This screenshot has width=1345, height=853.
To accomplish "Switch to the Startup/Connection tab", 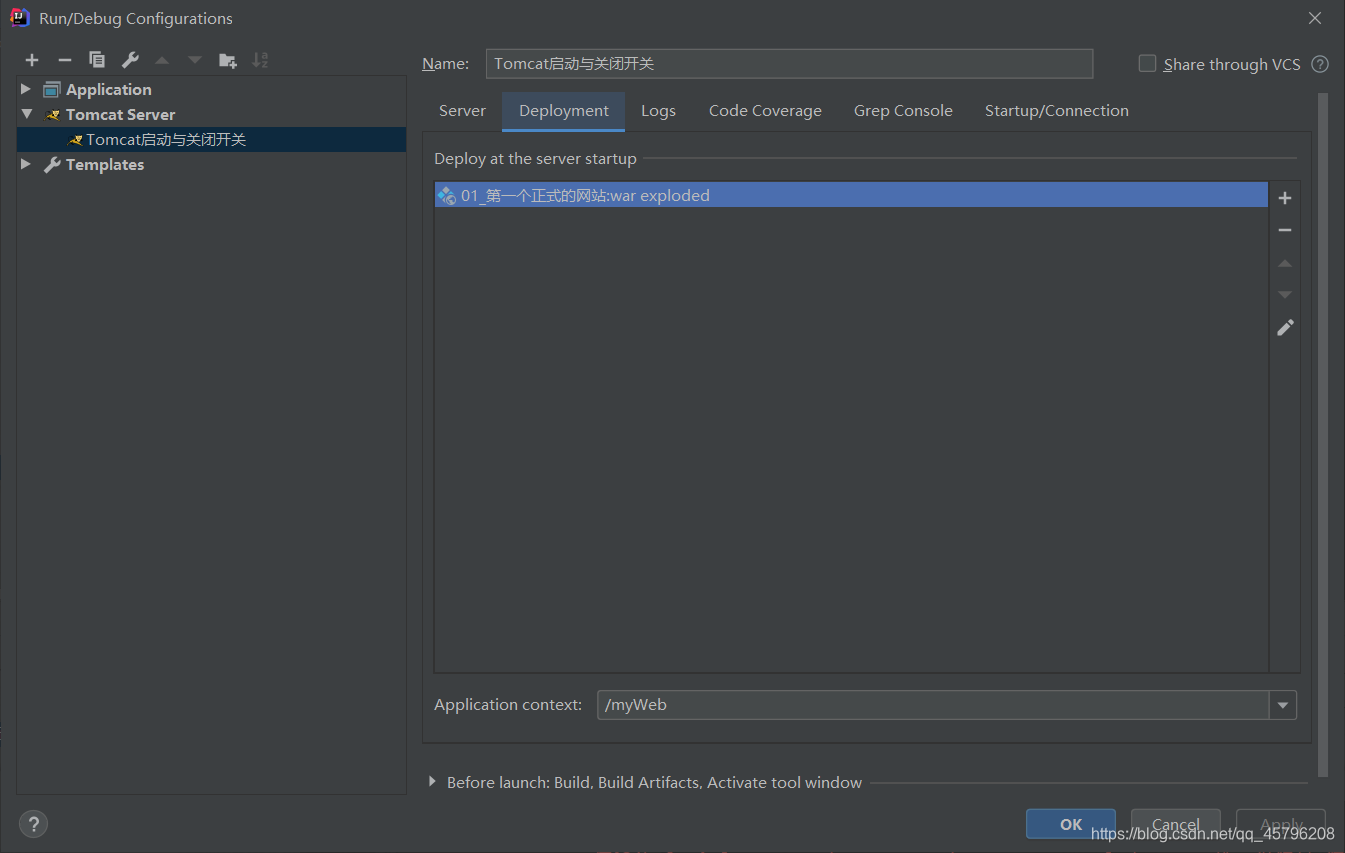I will [1057, 111].
